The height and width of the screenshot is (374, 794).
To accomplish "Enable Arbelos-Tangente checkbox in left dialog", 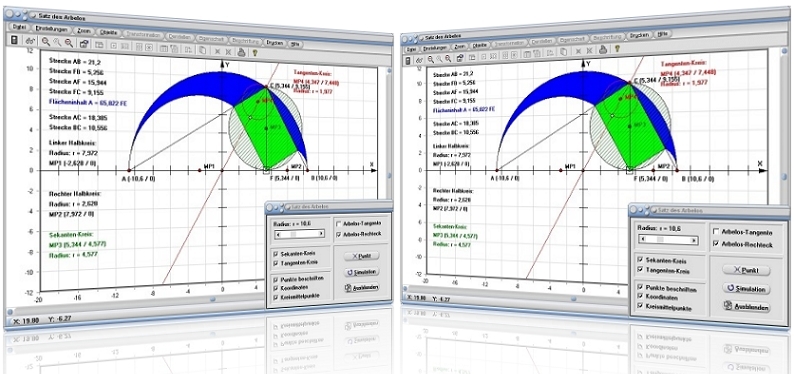I will (x=338, y=224).
